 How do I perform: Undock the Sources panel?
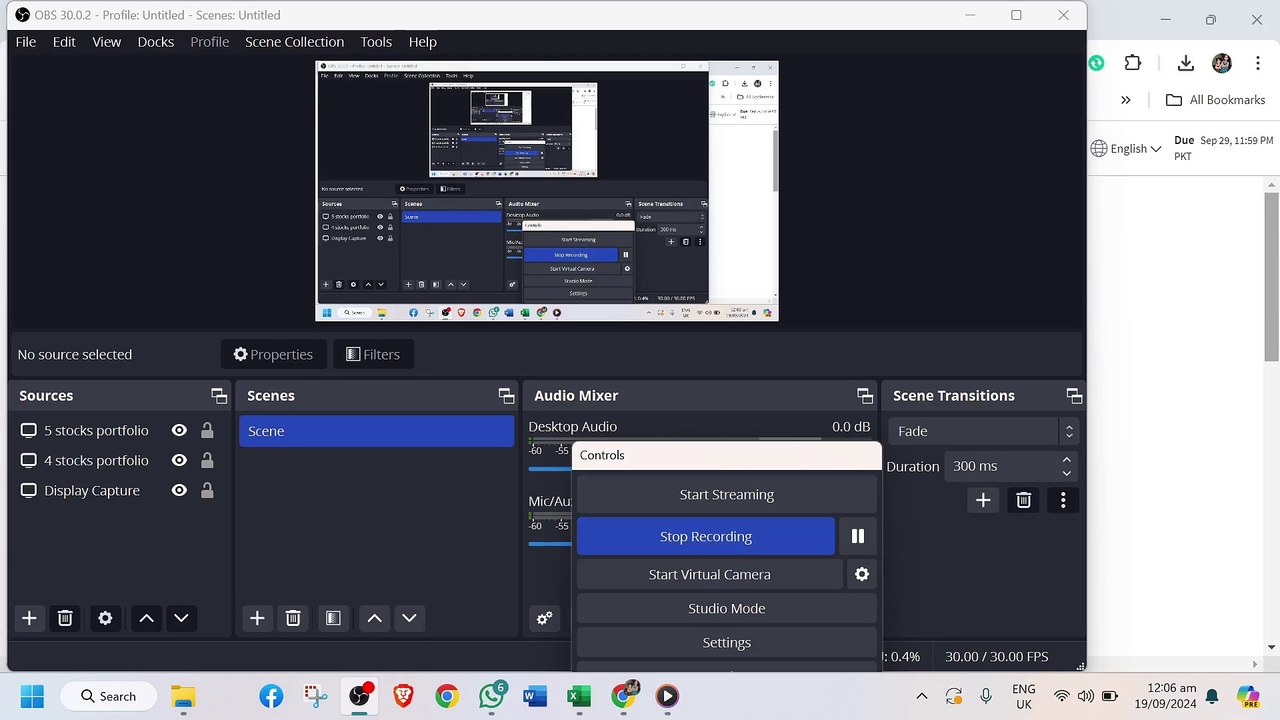click(x=218, y=396)
